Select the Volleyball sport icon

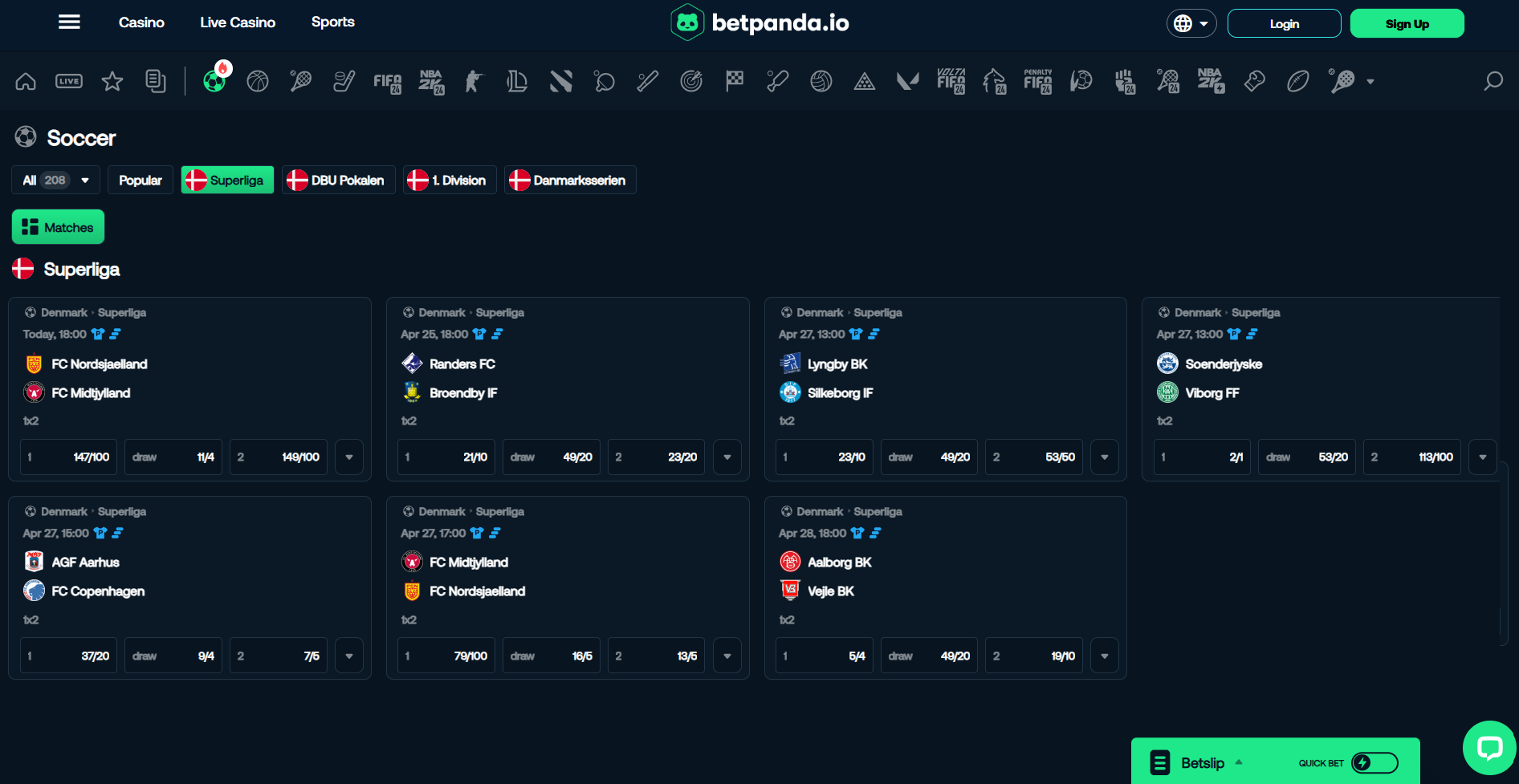tap(821, 81)
